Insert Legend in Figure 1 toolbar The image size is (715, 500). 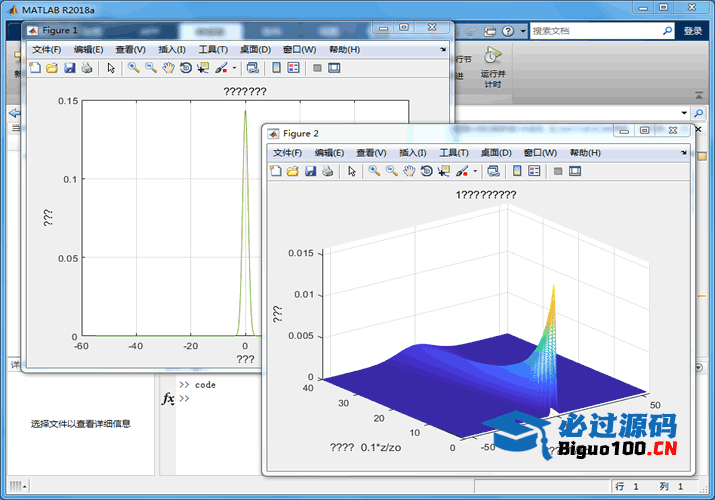point(293,68)
